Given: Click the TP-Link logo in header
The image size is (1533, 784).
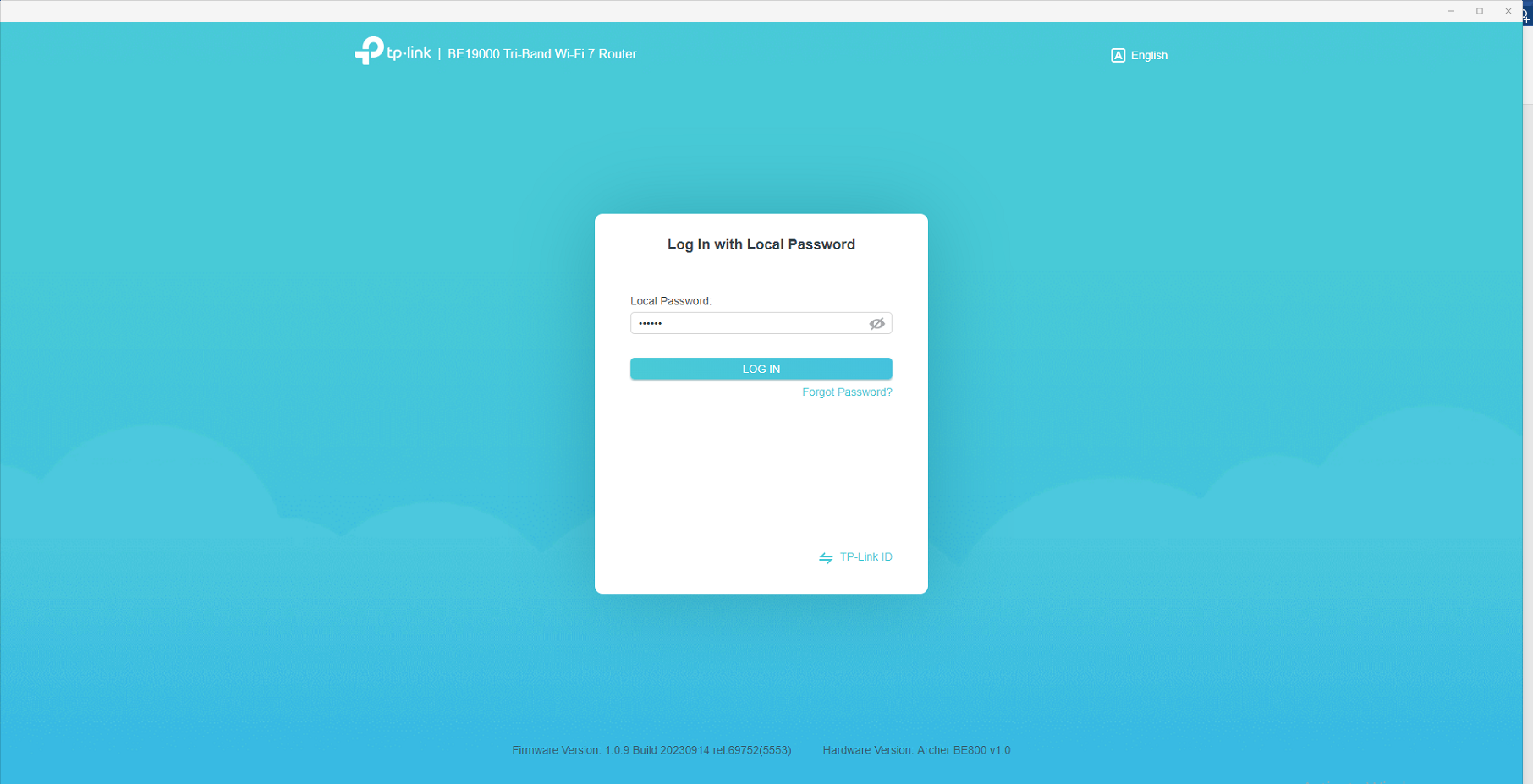Looking at the screenshot, I should pyautogui.click(x=393, y=51).
